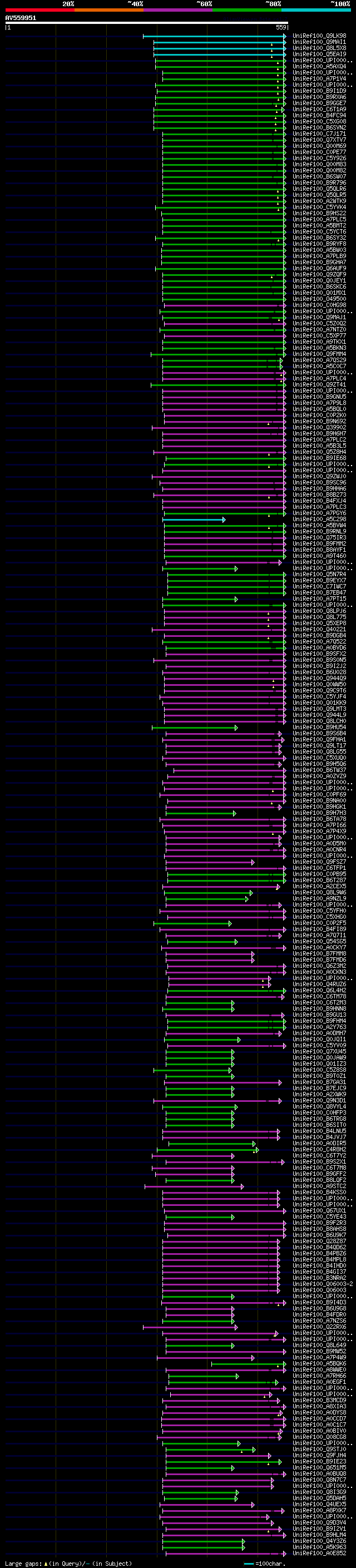Image resolution: width=356 pixels, height=1568 pixels.
Task: Select label UniRef100_Q0JEY1
Action: pyautogui.click(x=319, y=280)
